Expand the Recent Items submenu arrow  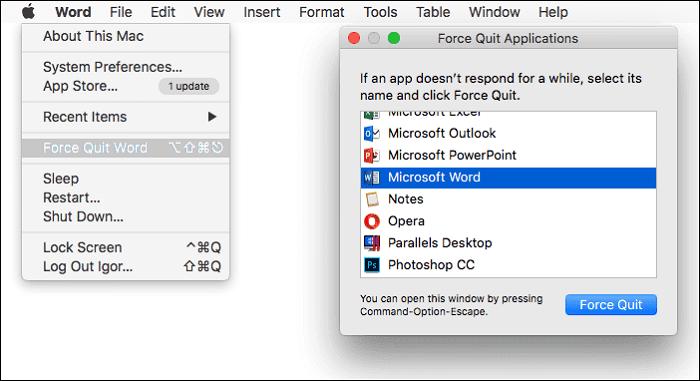click(x=212, y=117)
